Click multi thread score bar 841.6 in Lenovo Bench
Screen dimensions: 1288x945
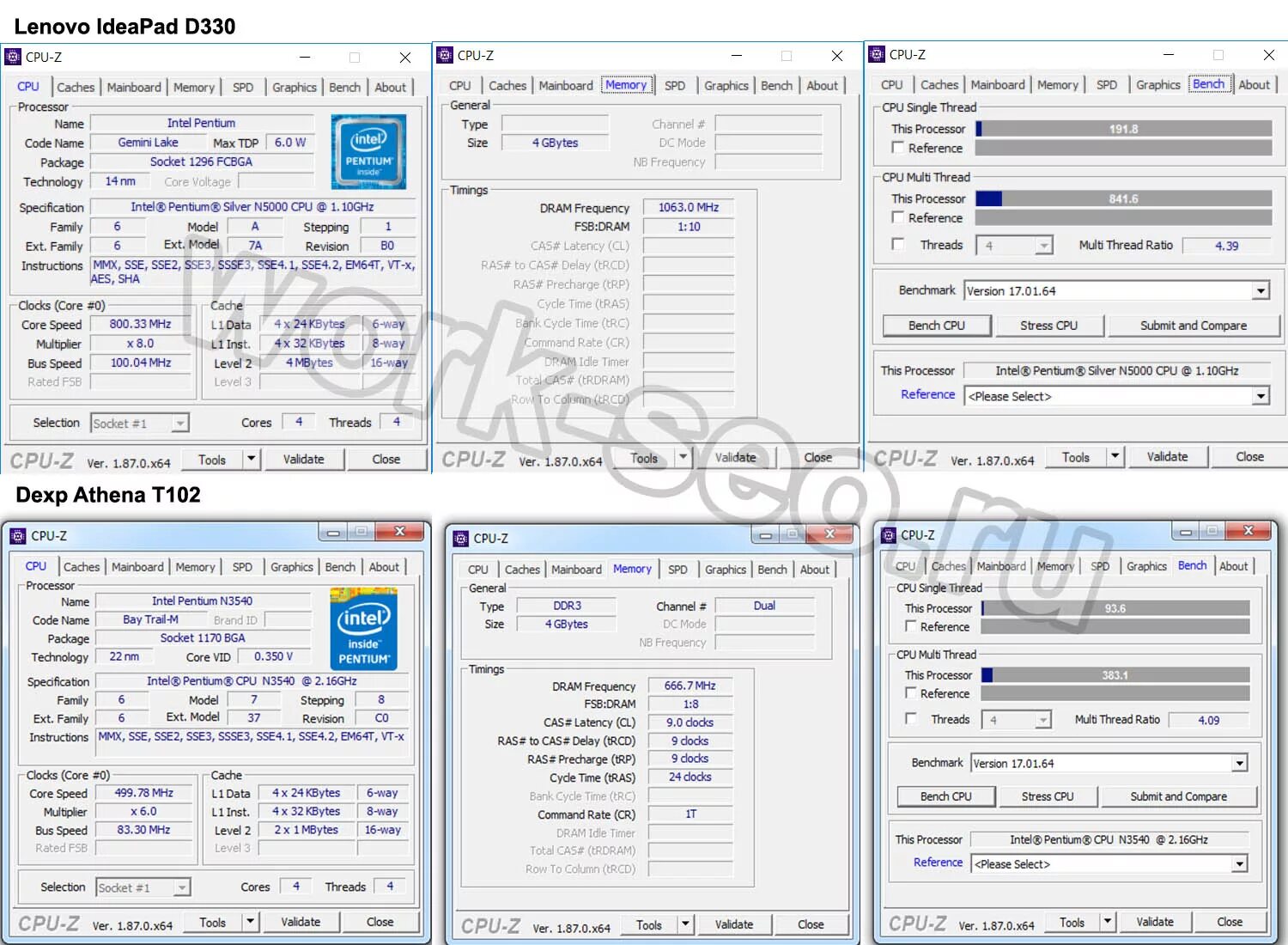pos(1124,198)
